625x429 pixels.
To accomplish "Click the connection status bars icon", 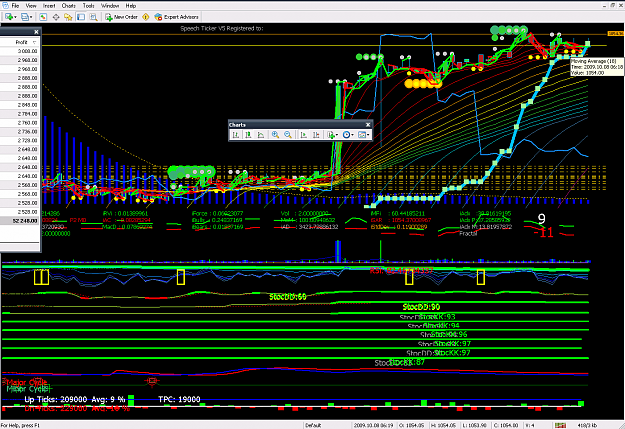I will 560,425.
